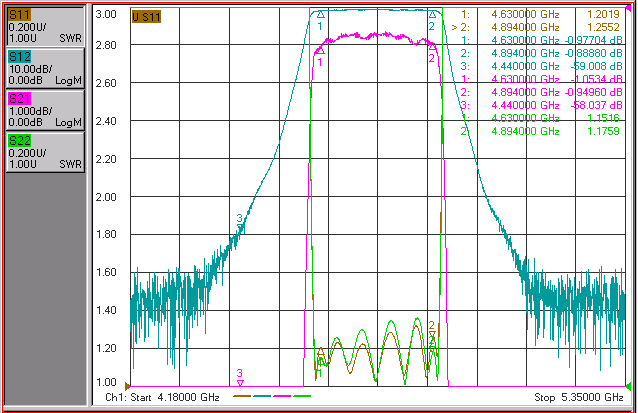Image resolution: width=638 pixels, height=413 pixels.
Task: Select the S12 trace panel
Action: tap(45, 68)
